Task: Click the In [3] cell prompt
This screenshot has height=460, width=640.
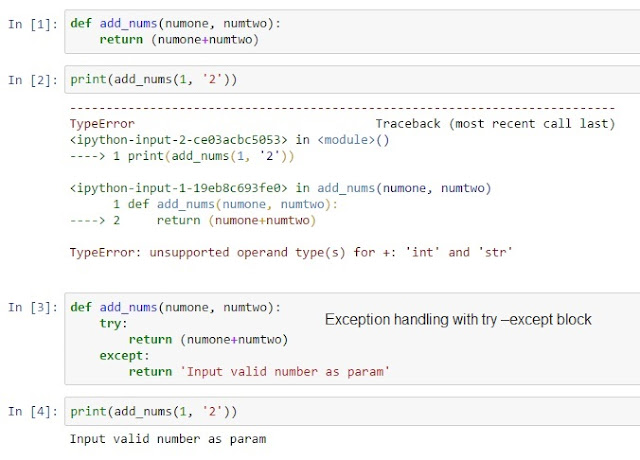Action: coord(33,307)
